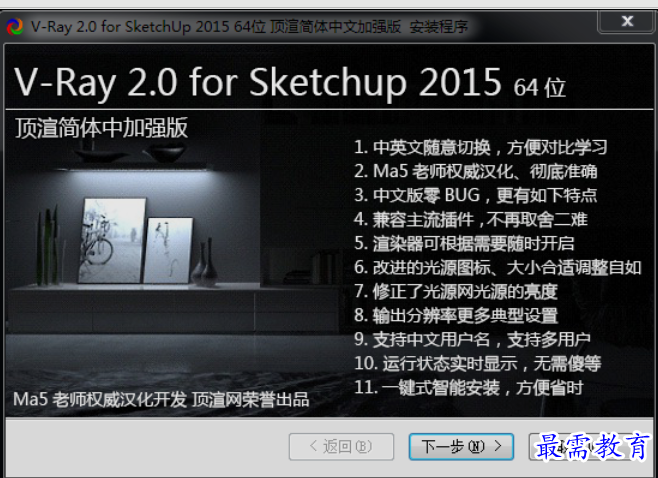Click feature line 3. 中文版零 BUG
Image resolution: width=658 pixels, height=478 pixels.
pos(475,195)
